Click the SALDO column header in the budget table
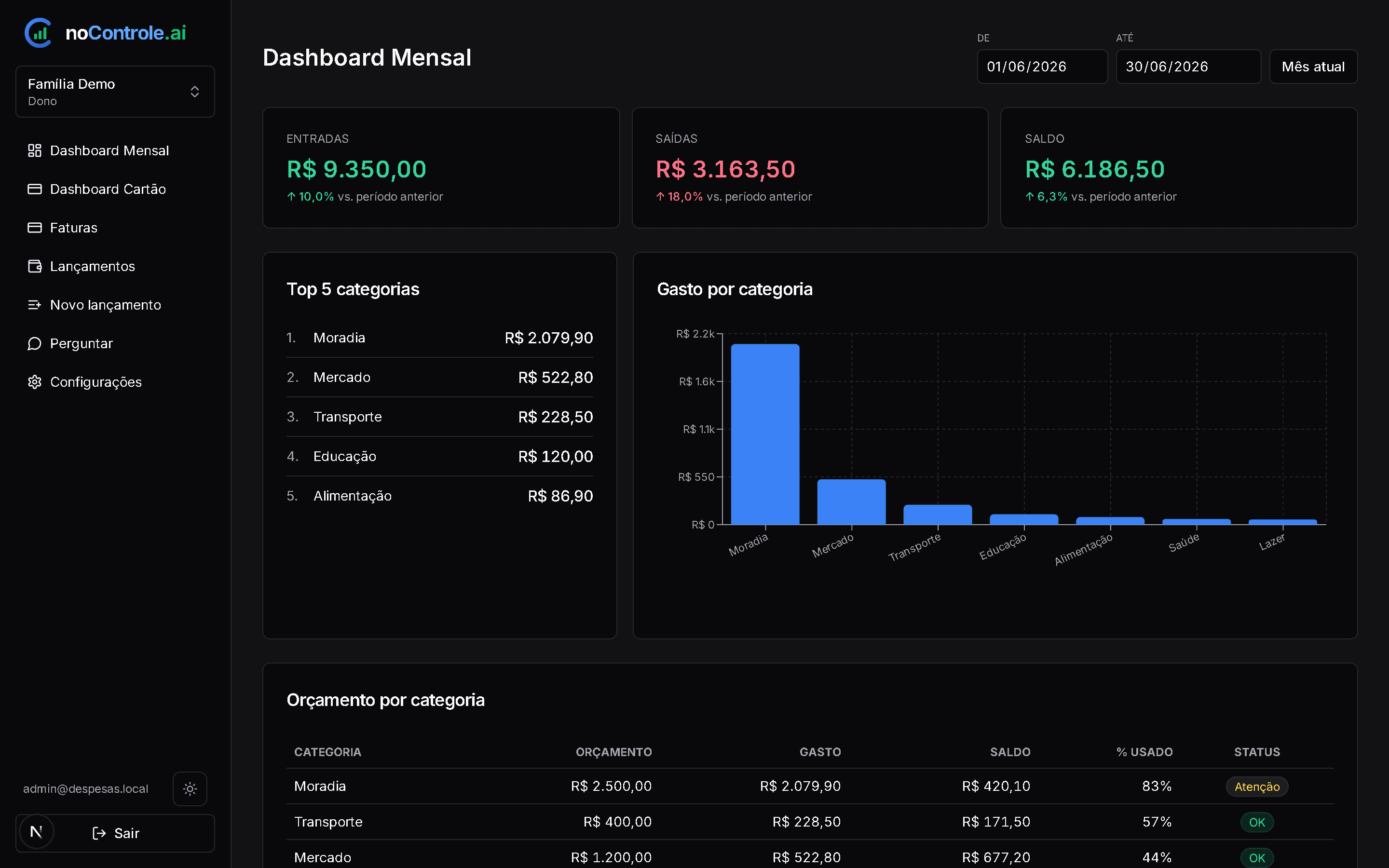 (x=1010, y=752)
